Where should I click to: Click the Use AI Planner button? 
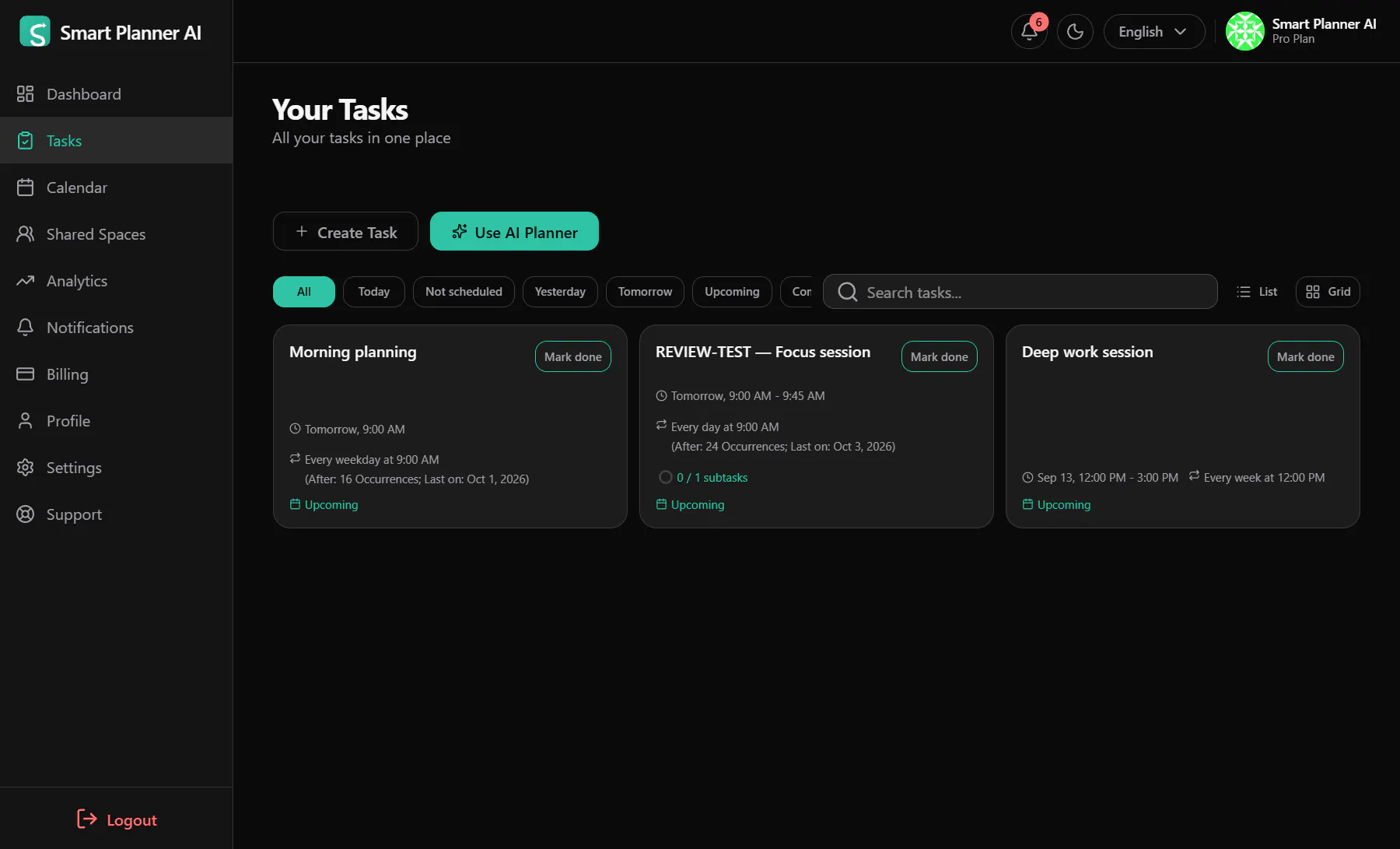tap(514, 232)
